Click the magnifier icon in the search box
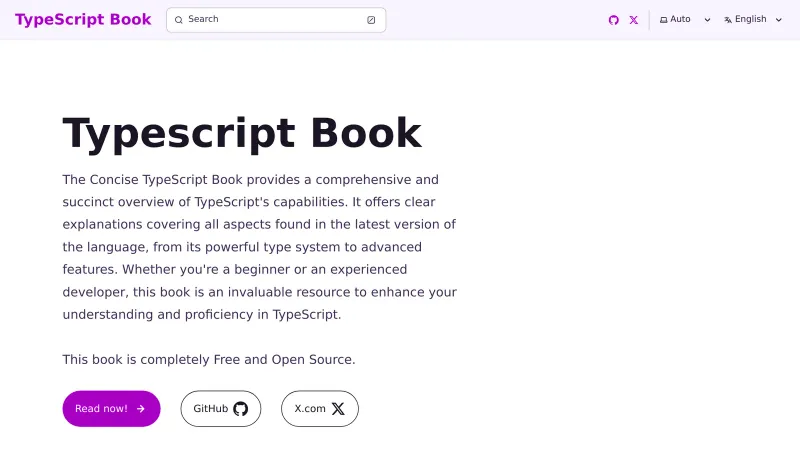The width and height of the screenshot is (800, 450). coord(179,20)
